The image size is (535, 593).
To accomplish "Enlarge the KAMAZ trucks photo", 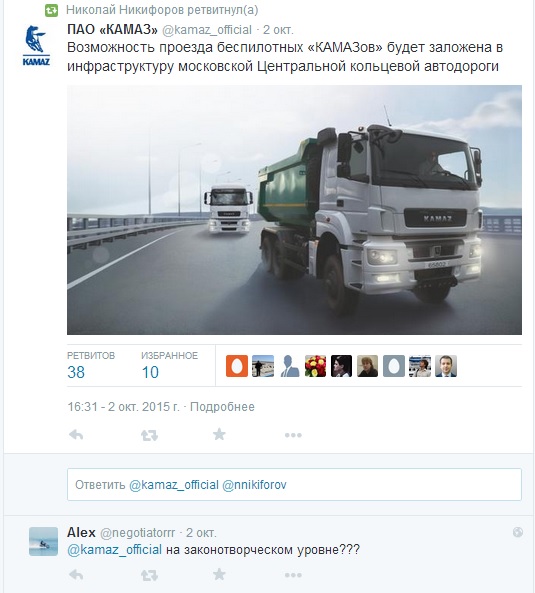I will pos(294,210).
